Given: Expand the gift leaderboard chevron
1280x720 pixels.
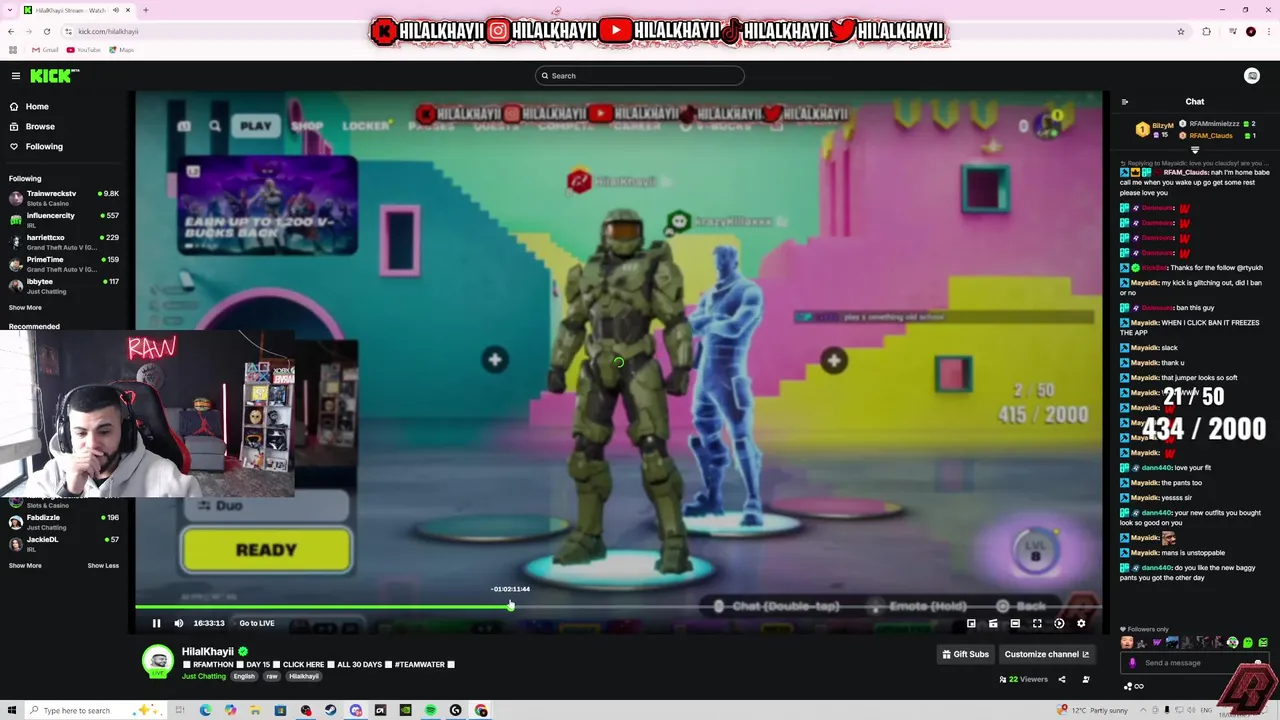Looking at the screenshot, I should pos(1194,150).
